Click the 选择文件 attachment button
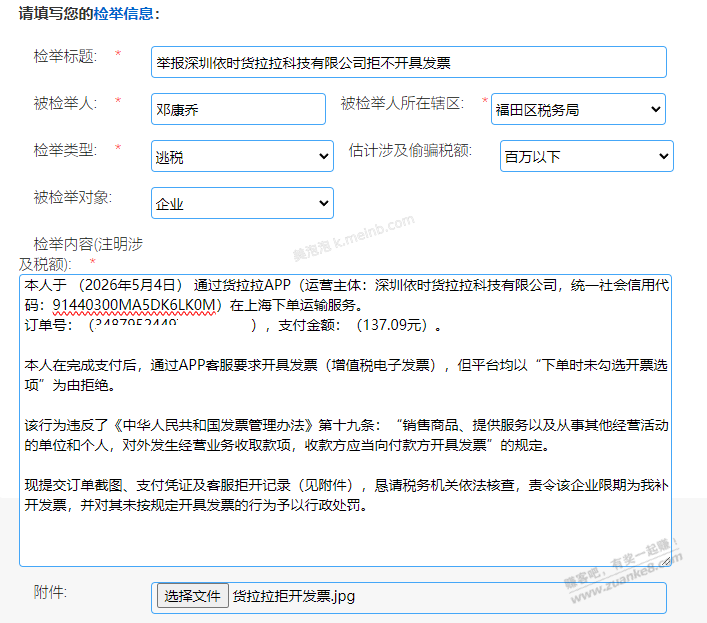 point(193,596)
